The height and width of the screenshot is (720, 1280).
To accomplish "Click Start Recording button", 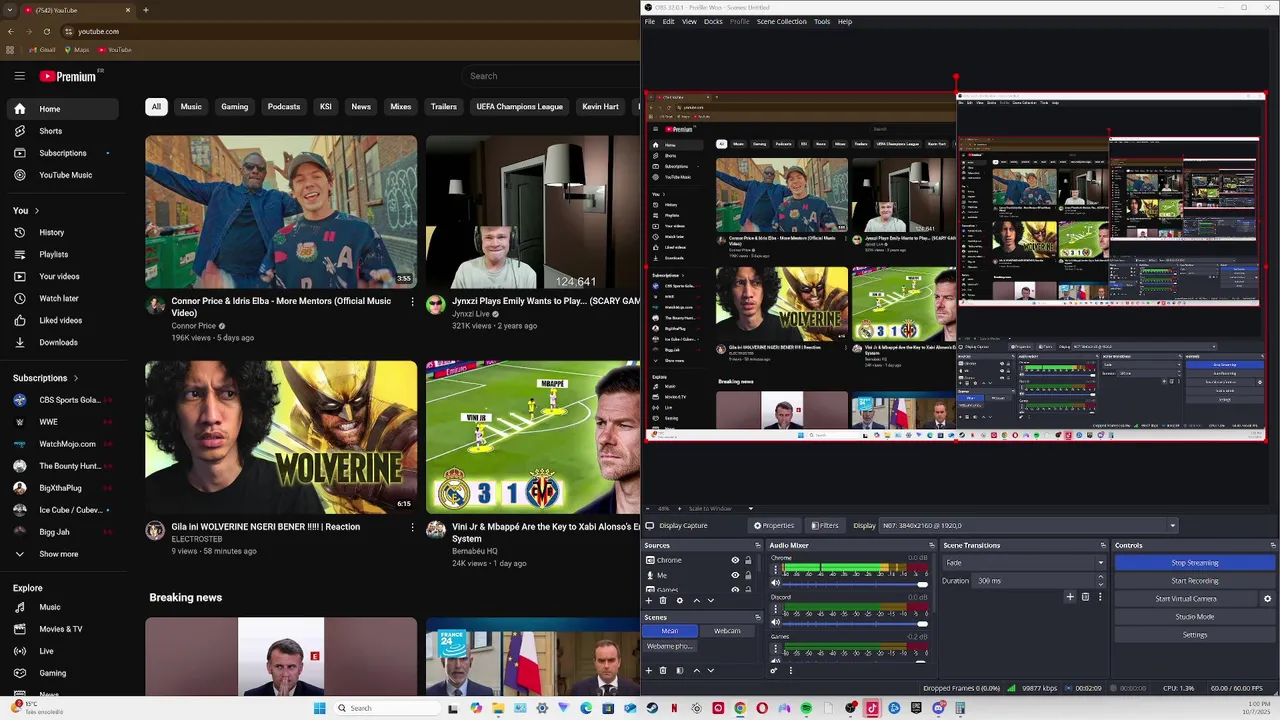I will (x=1195, y=580).
